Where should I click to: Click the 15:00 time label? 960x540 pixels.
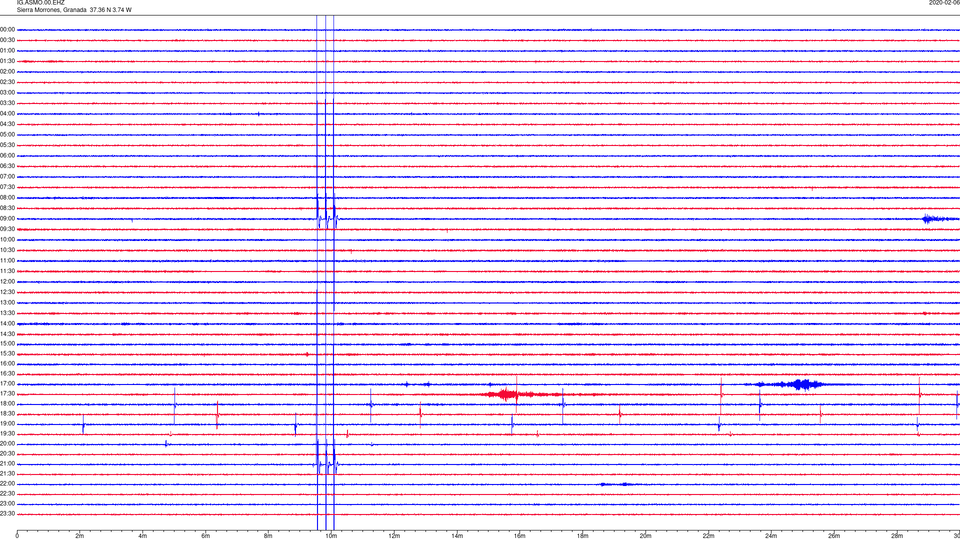point(7,344)
